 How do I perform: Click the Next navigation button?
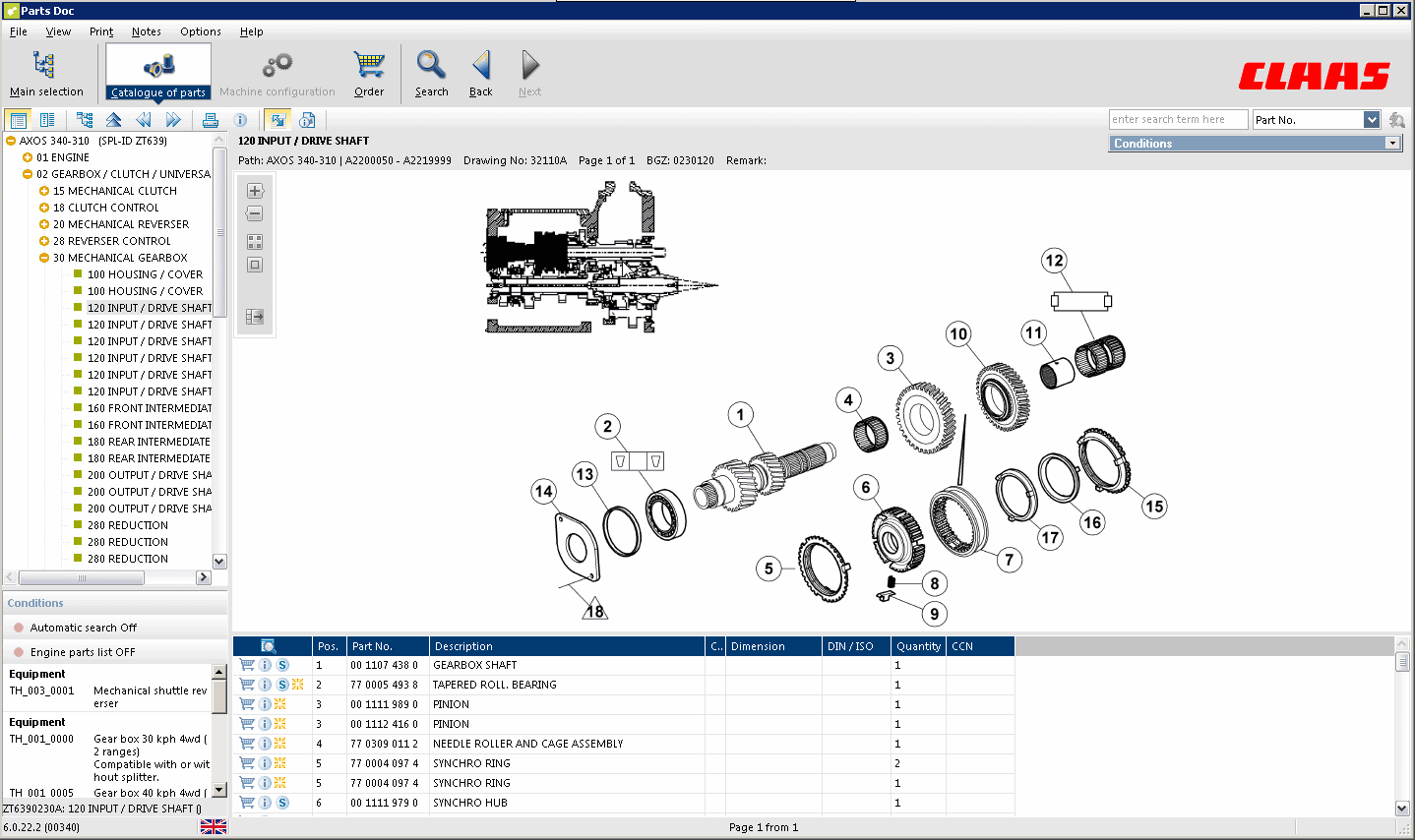click(x=528, y=71)
